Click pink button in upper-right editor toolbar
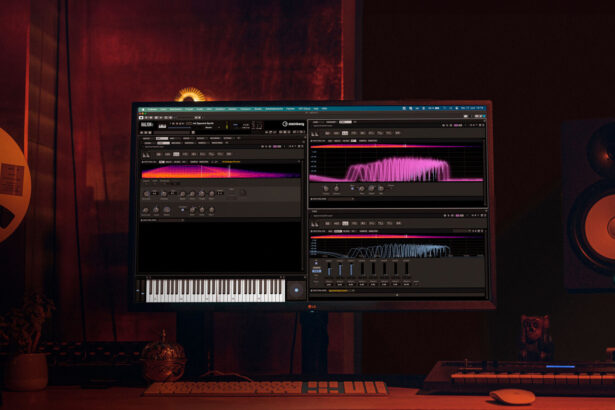This screenshot has height=410, width=615. [458, 126]
